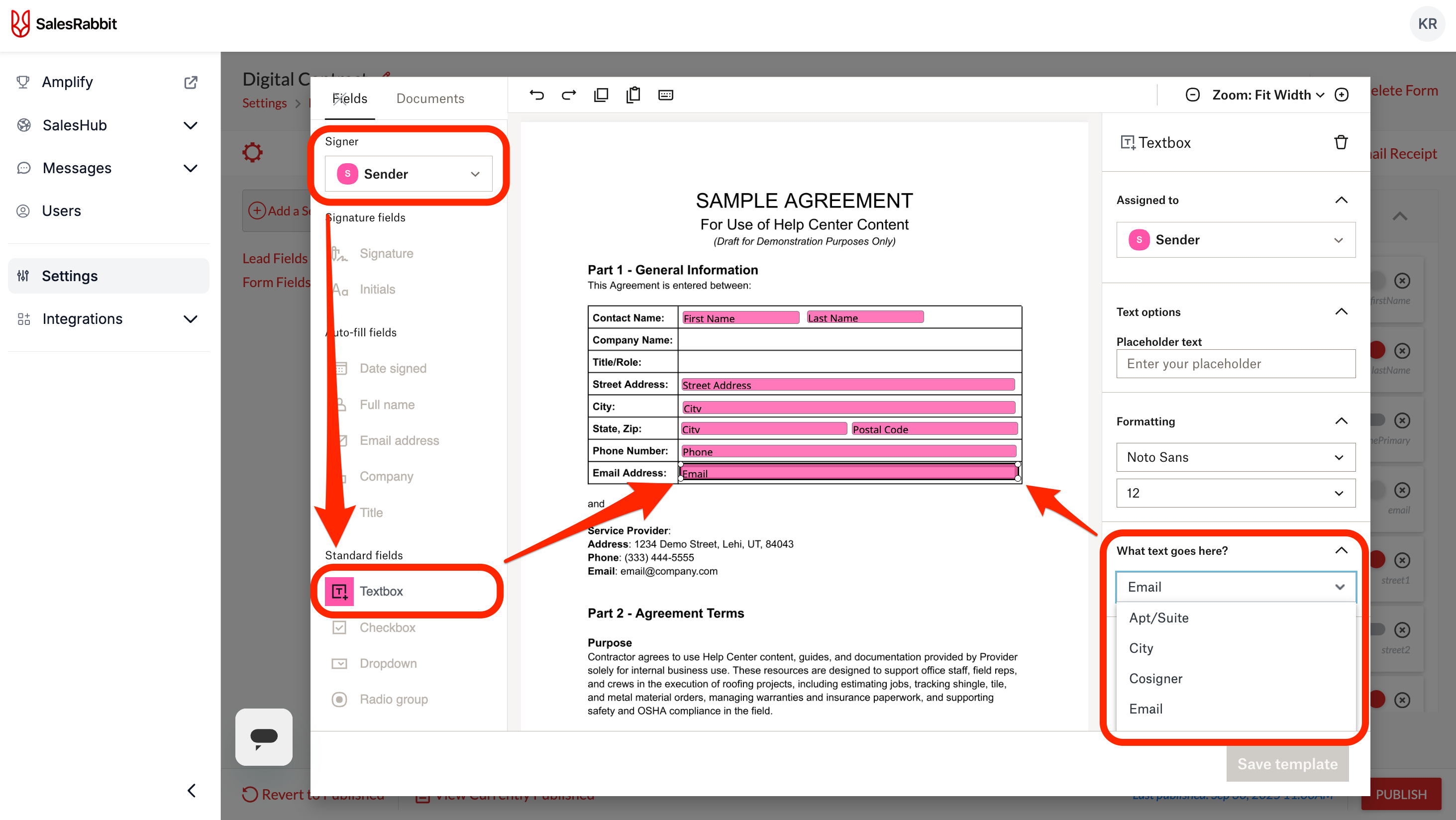This screenshot has height=820, width=1456.
Task: Click the keyboard shortcuts icon
Action: (665, 95)
